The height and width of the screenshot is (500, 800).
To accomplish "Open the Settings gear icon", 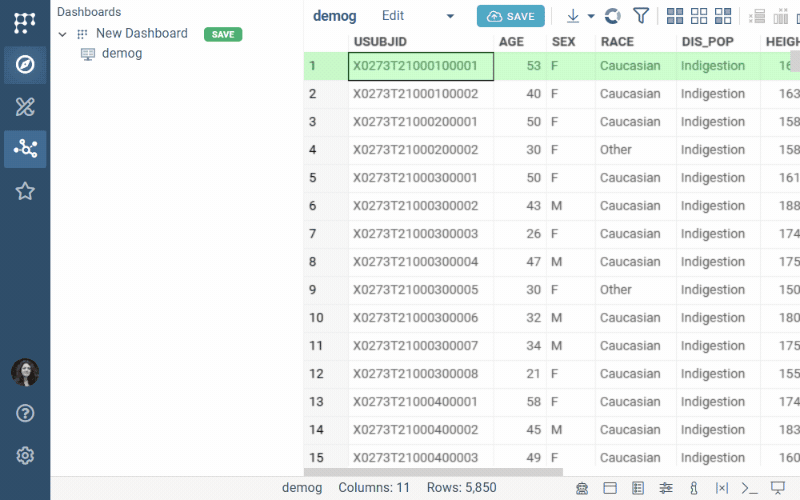I will tap(25, 455).
